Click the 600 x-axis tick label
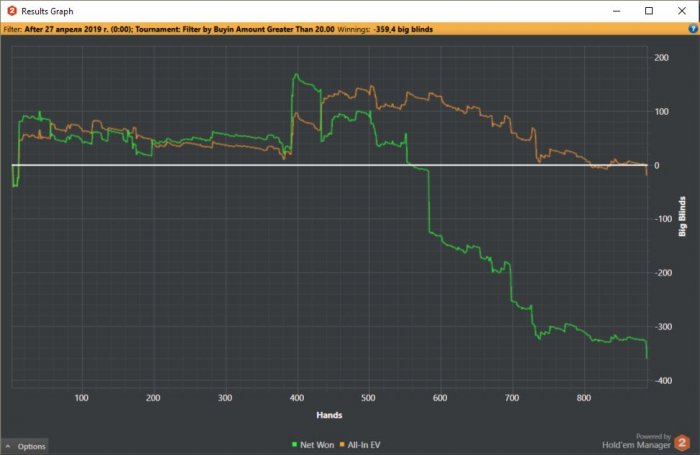 click(440, 398)
